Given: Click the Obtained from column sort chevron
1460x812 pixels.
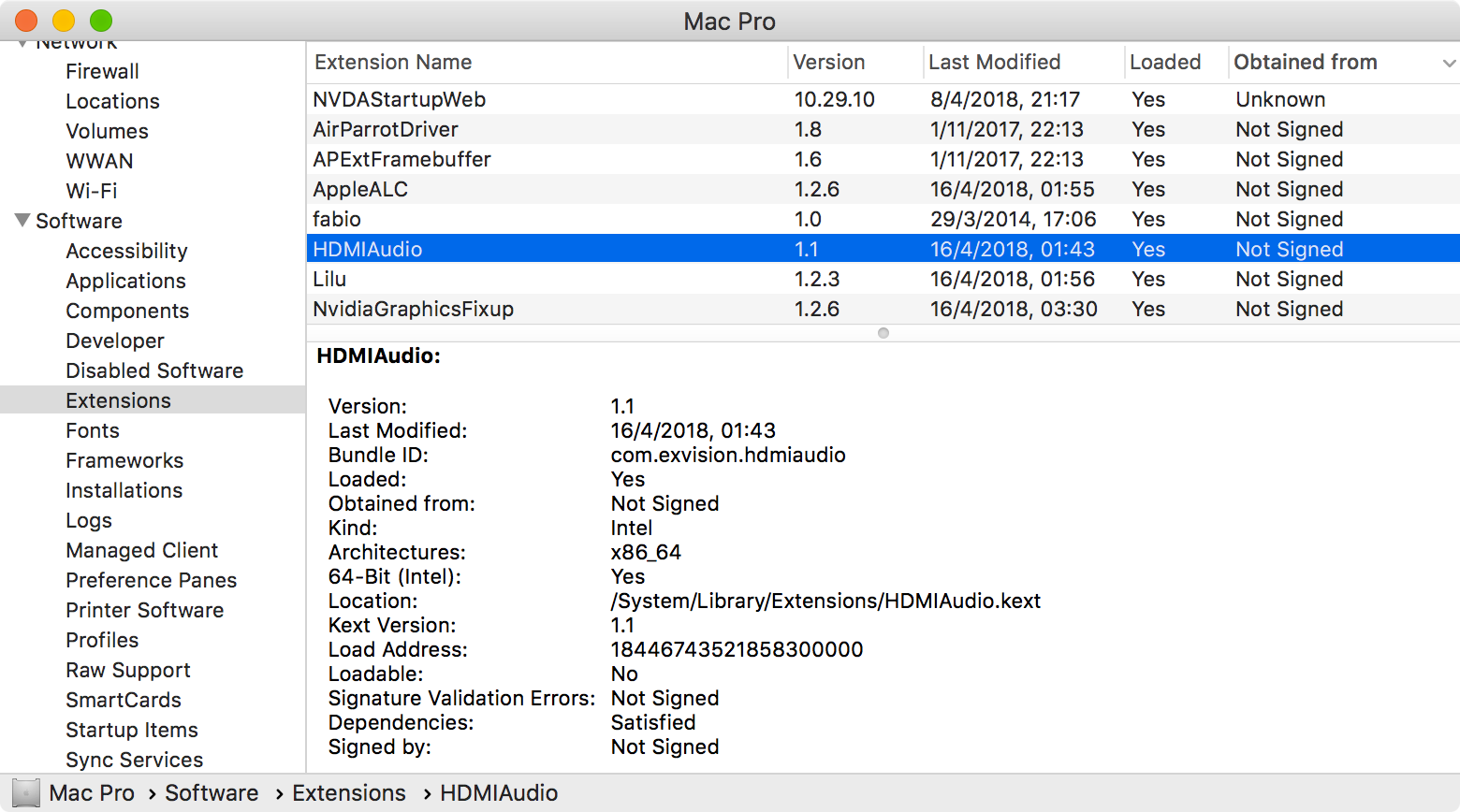Looking at the screenshot, I should click(x=1449, y=64).
